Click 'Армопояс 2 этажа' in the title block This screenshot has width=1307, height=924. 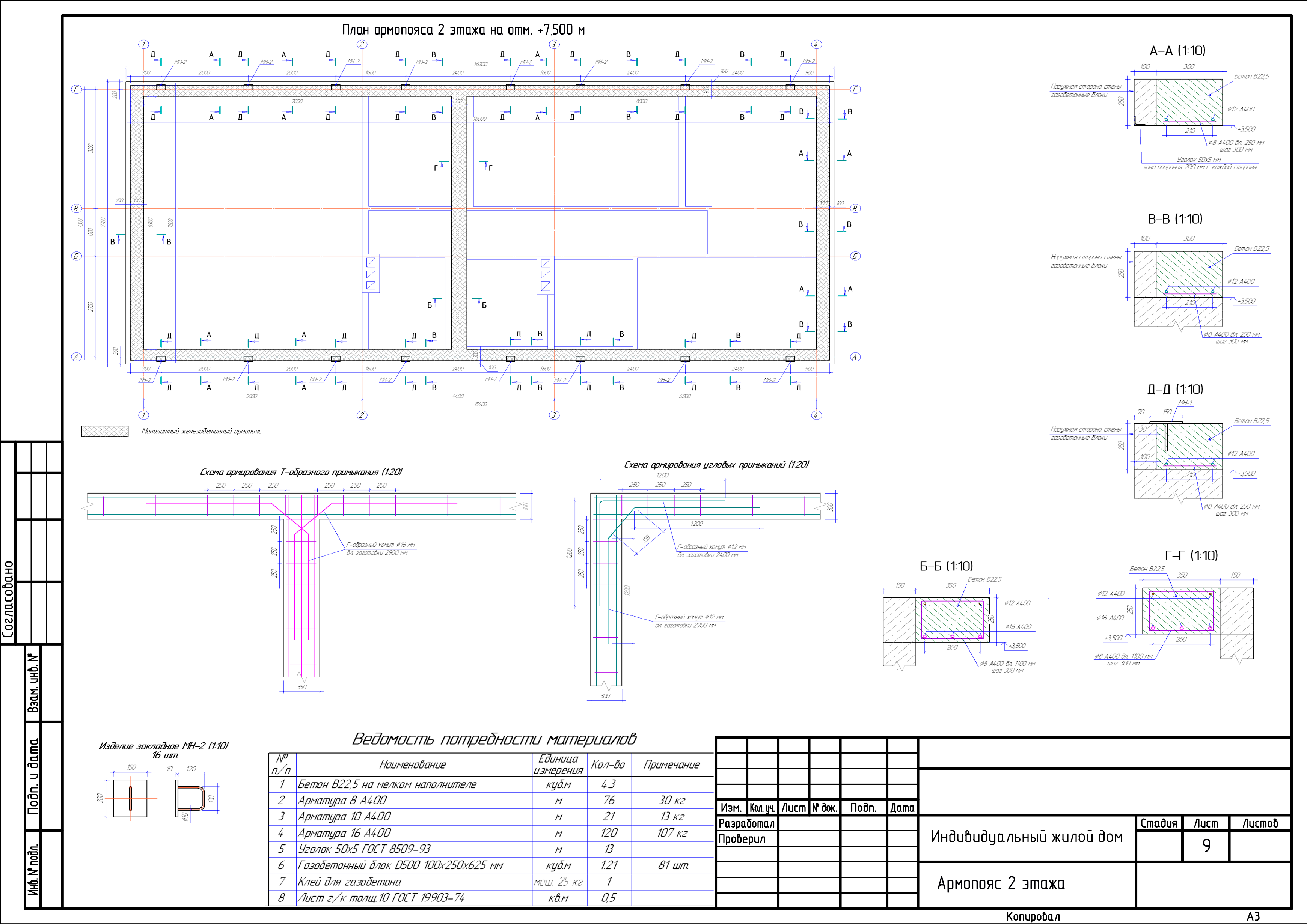(1001, 883)
